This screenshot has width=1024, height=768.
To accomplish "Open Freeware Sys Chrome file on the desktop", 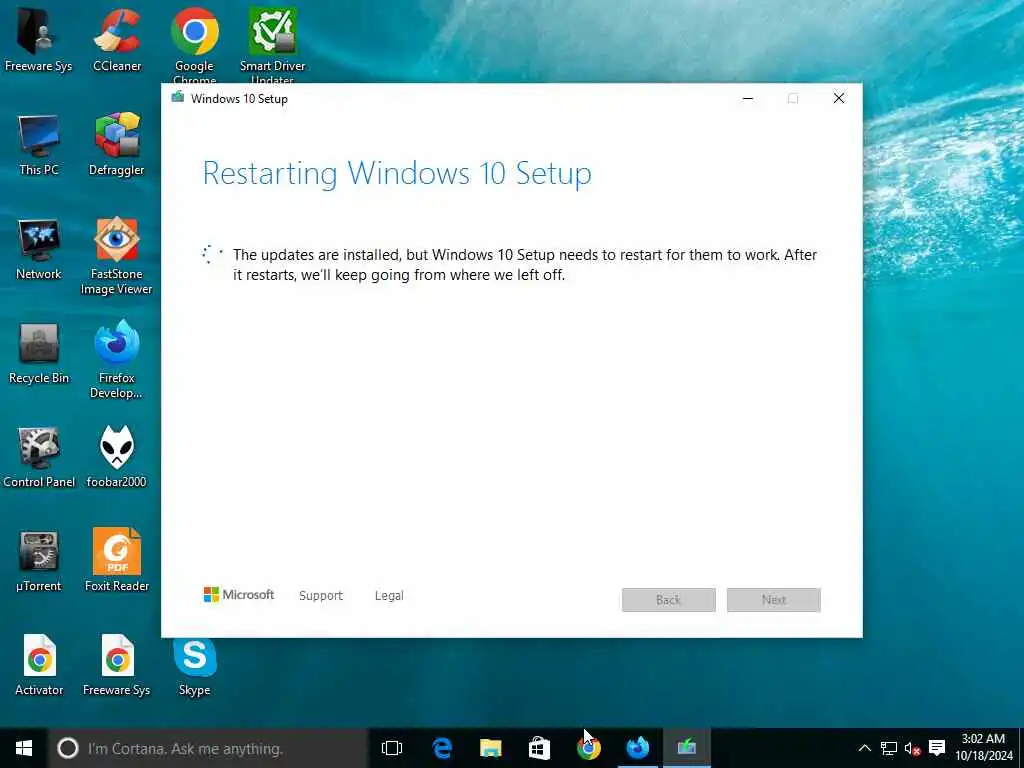I will (117, 665).
